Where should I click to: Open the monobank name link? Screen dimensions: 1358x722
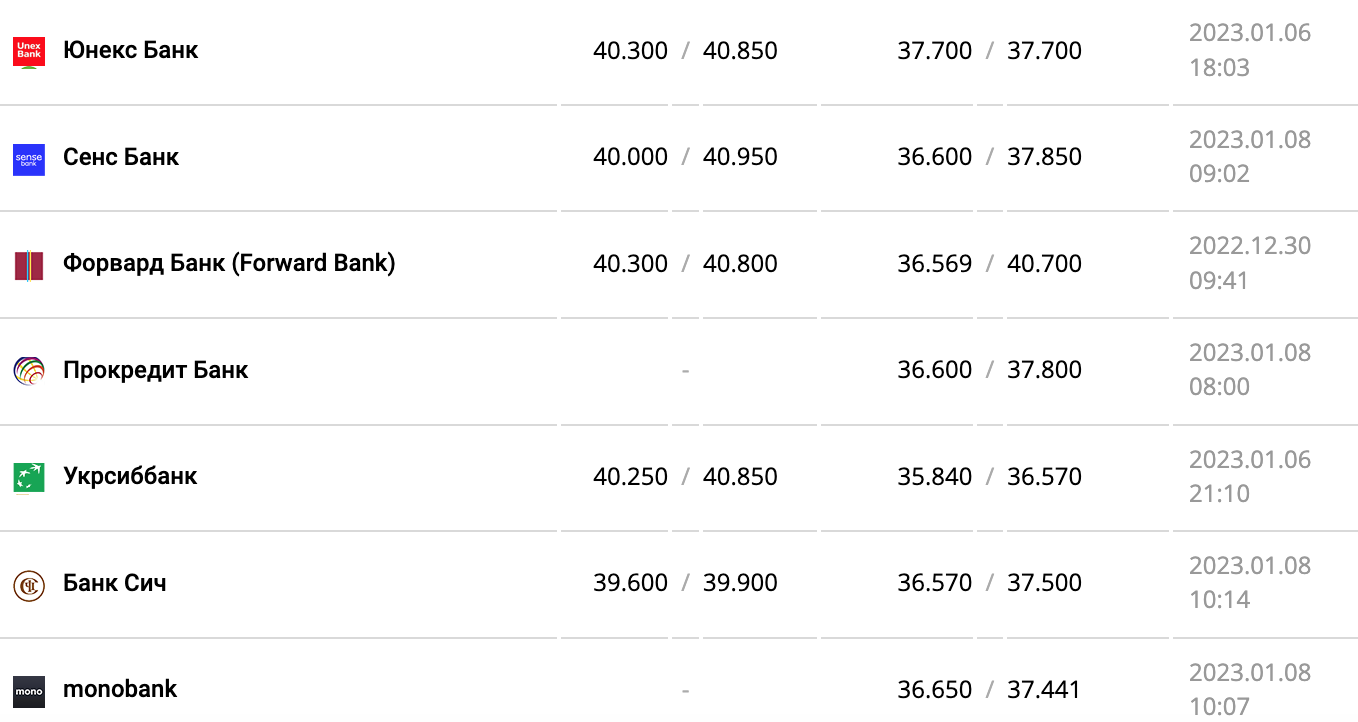click(120, 689)
